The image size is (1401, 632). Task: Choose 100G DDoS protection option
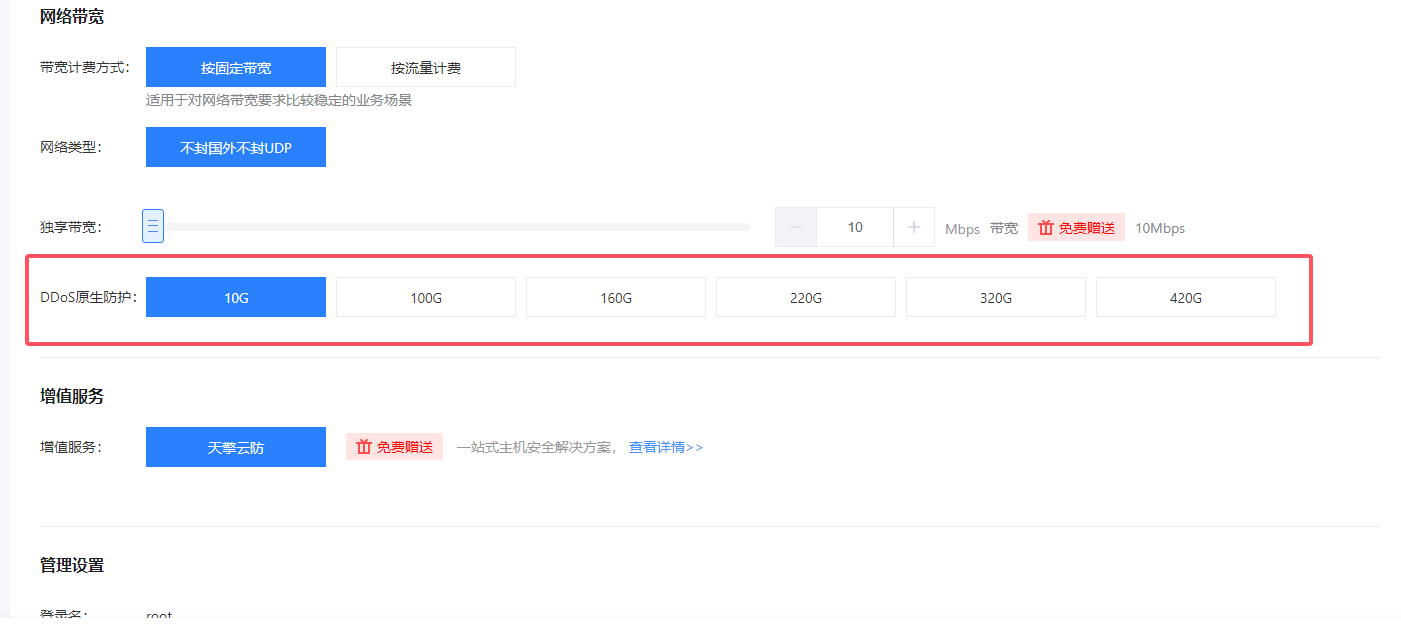(426, 298)
